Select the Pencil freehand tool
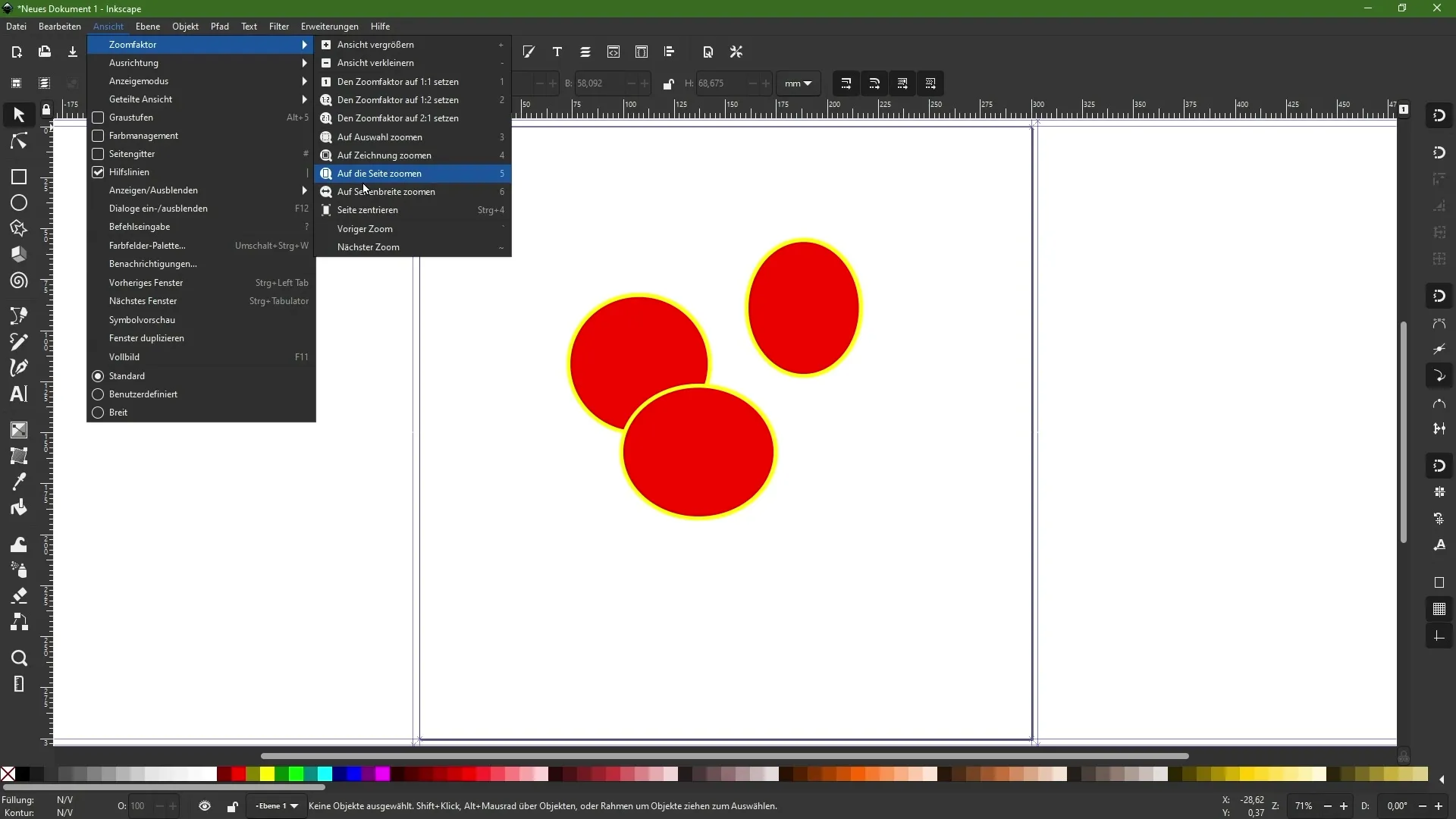Viewport: 1456px width, 819px height. click(19, 341)
